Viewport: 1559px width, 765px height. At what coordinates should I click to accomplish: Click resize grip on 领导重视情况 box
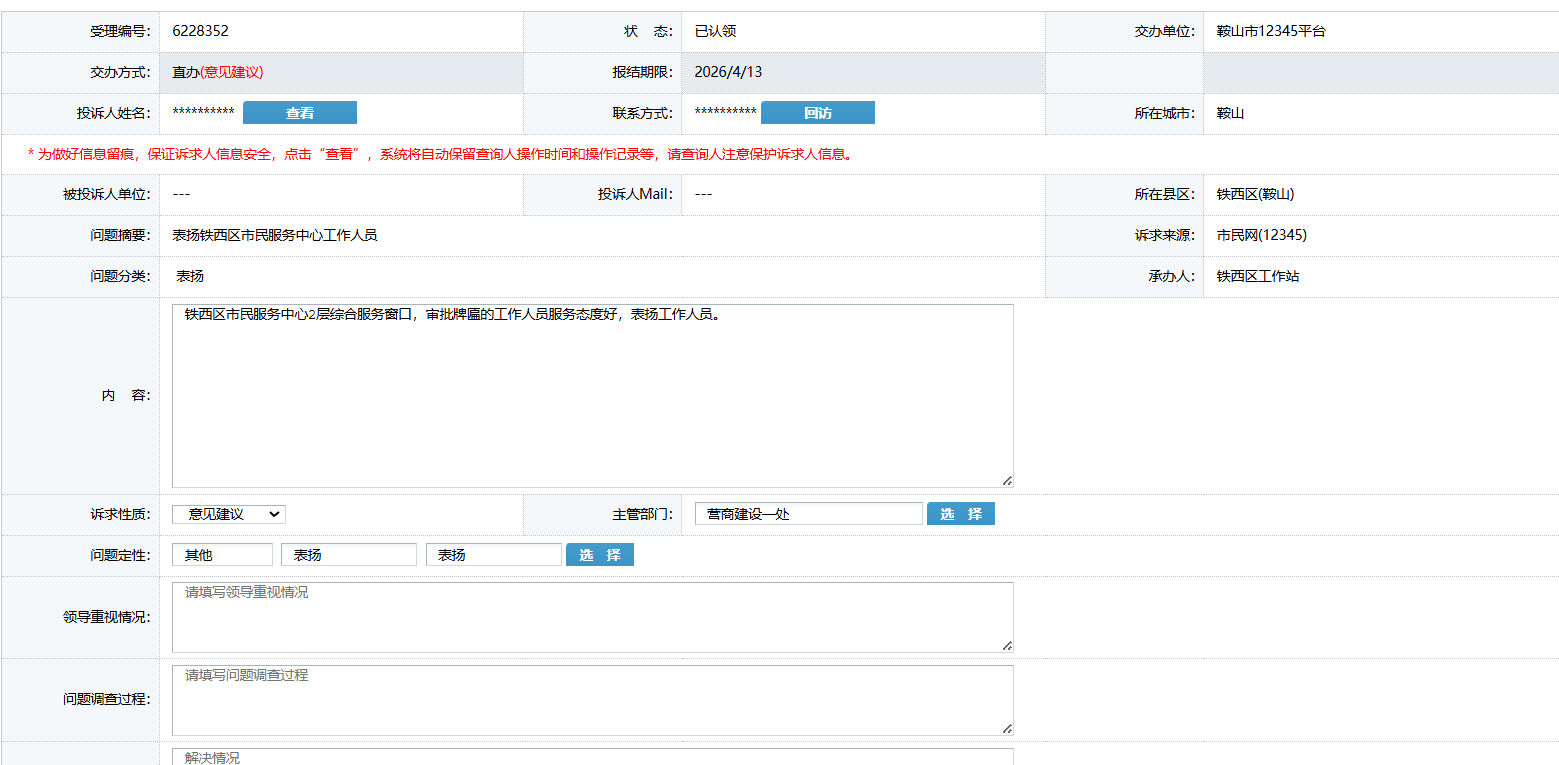1007,646
